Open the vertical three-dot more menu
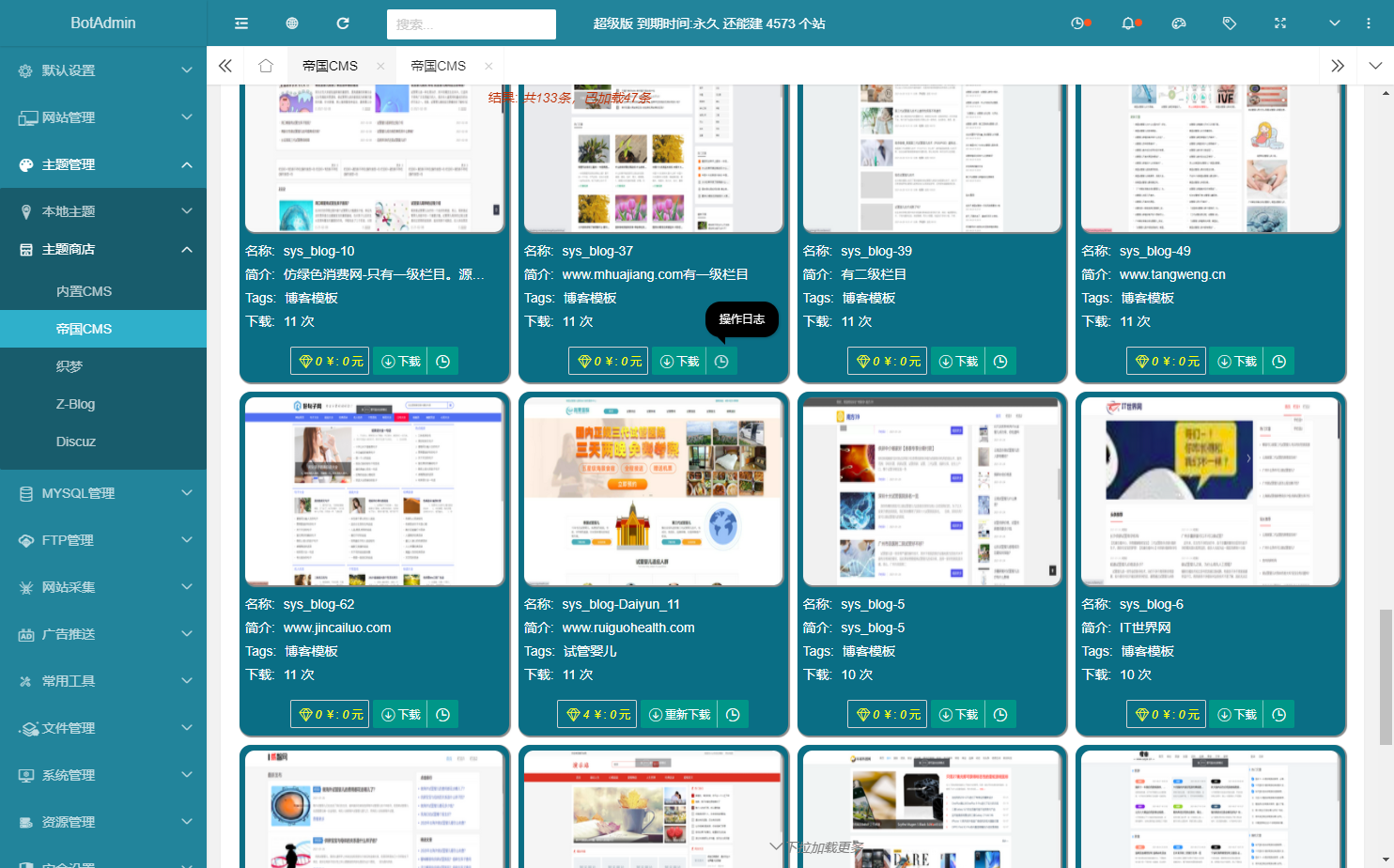 (1369, 23)
